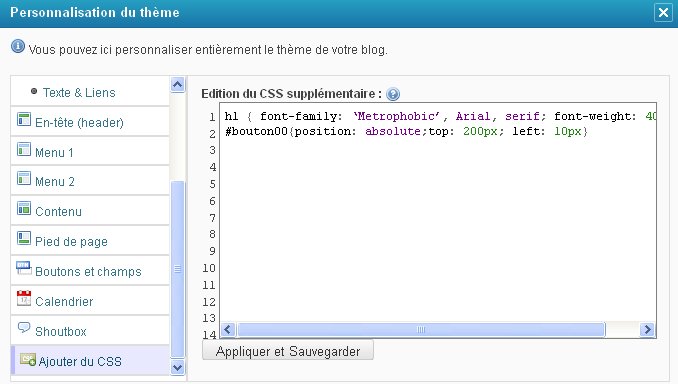Click the 'absolute' value in line 2
The image size is (678, 384).
393,131
